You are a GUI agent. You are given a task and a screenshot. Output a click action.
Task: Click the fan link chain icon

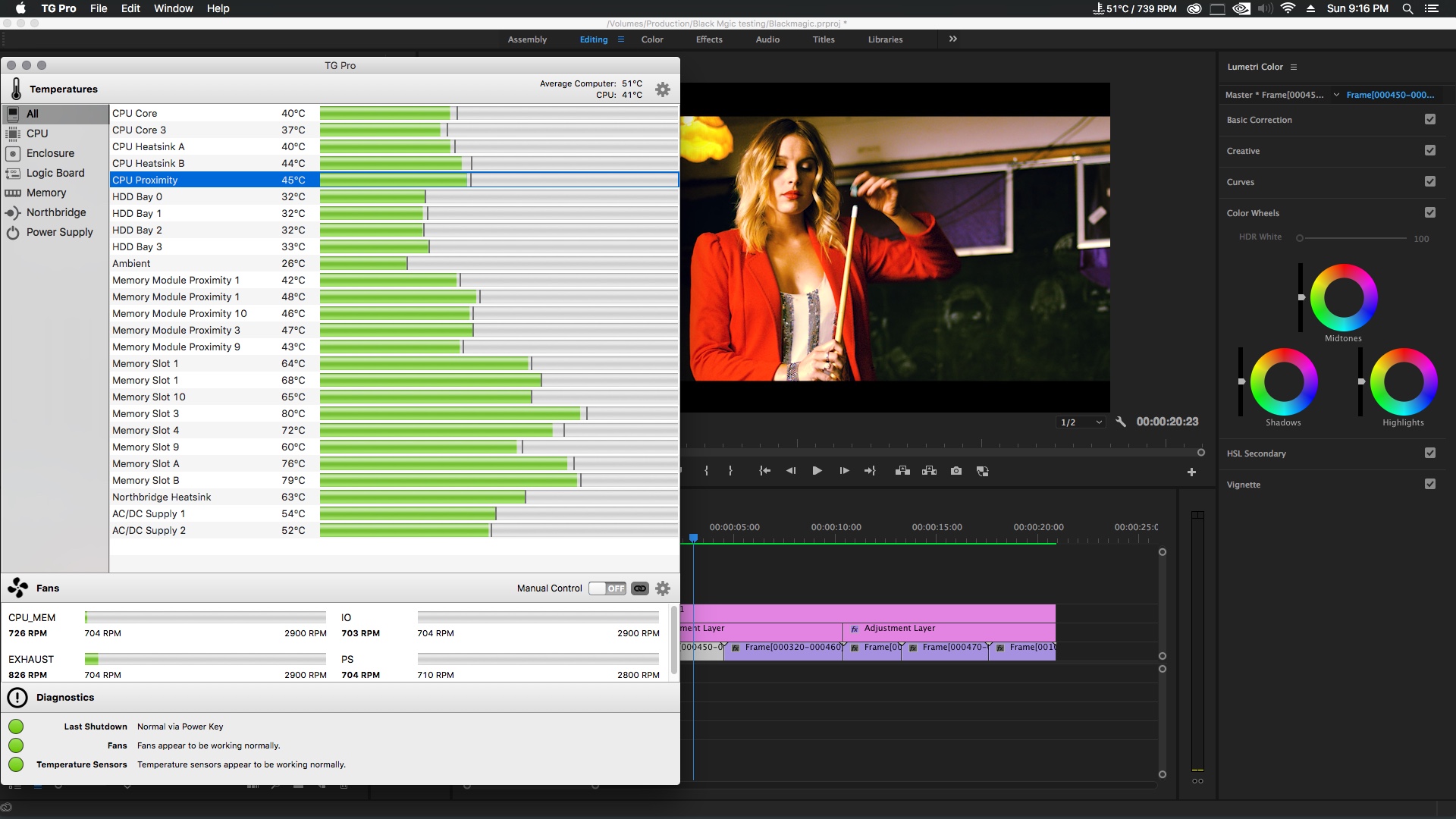(x=639, y=588)
